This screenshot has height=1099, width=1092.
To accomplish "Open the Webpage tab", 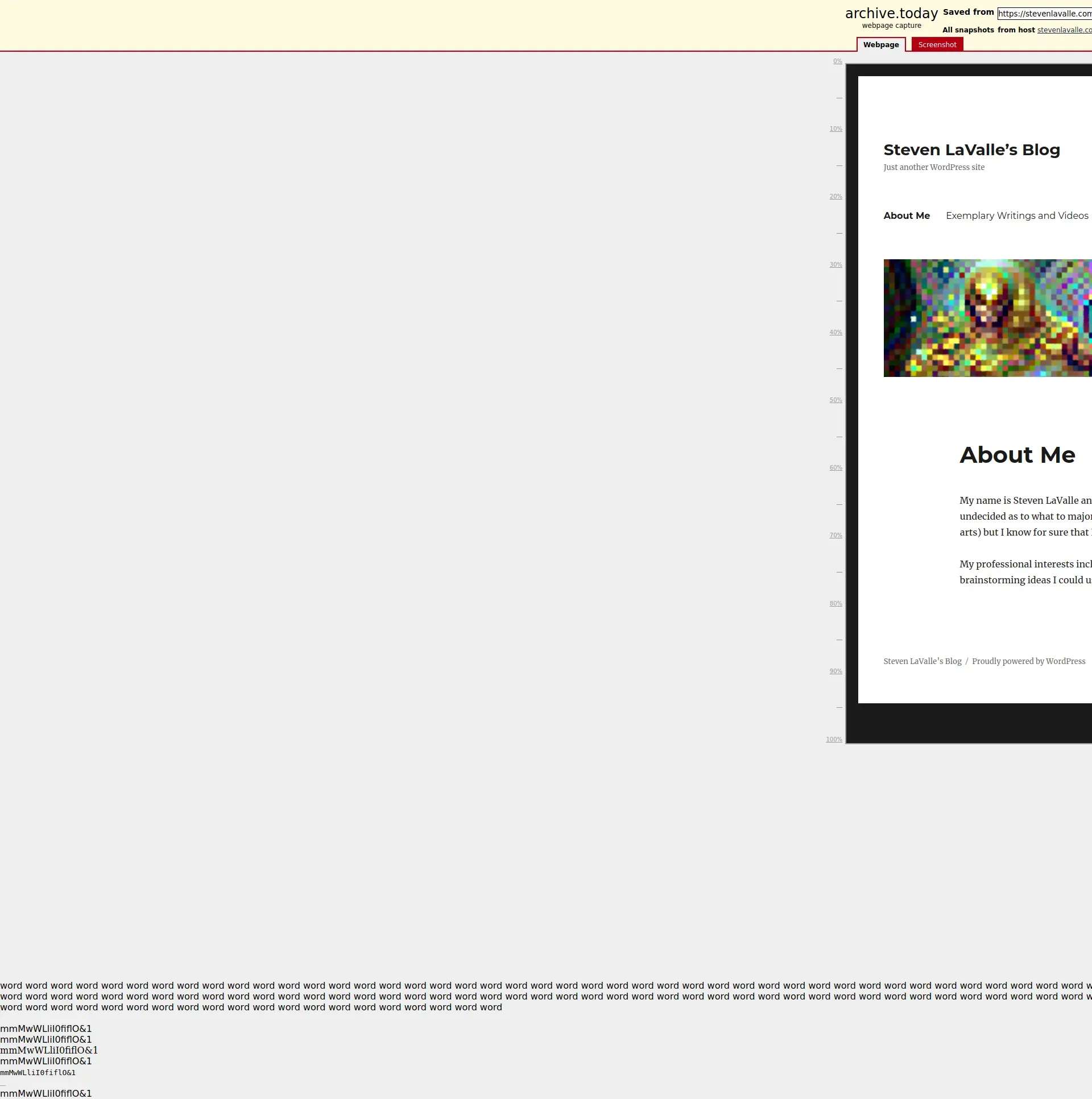I will (x=880, y=45).
